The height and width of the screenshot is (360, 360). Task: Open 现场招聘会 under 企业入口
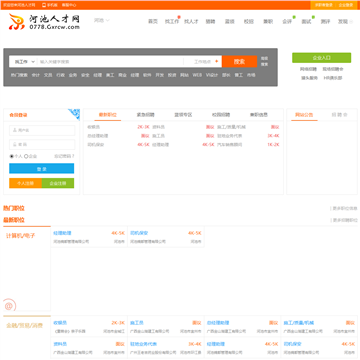coord(333,69)
